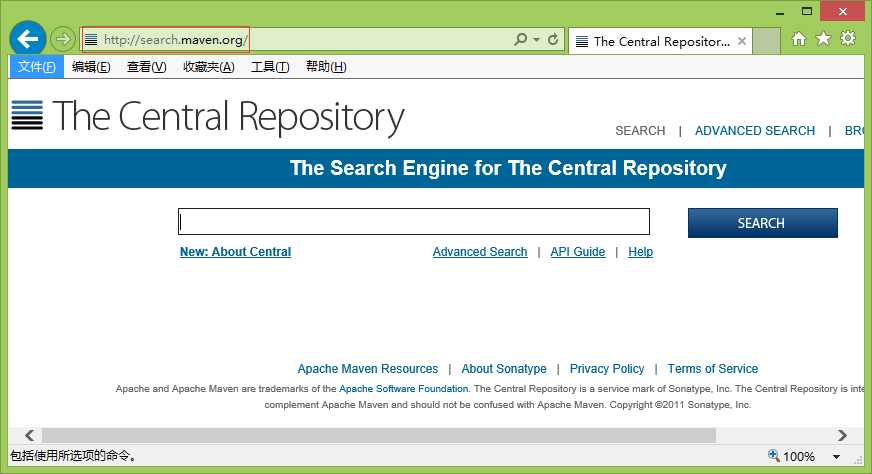Select The Central Repository browser tab

pos(660,41)
